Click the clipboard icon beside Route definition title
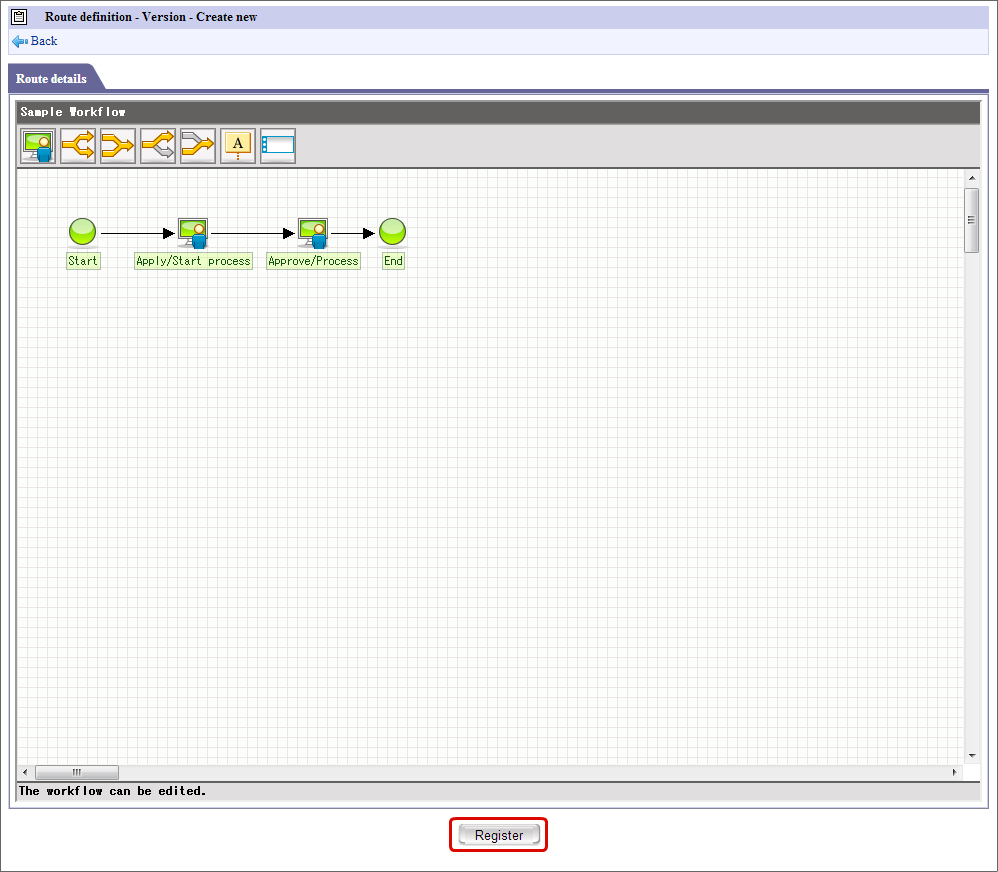This screenshot has height=872, width=998. coord(20,17)
